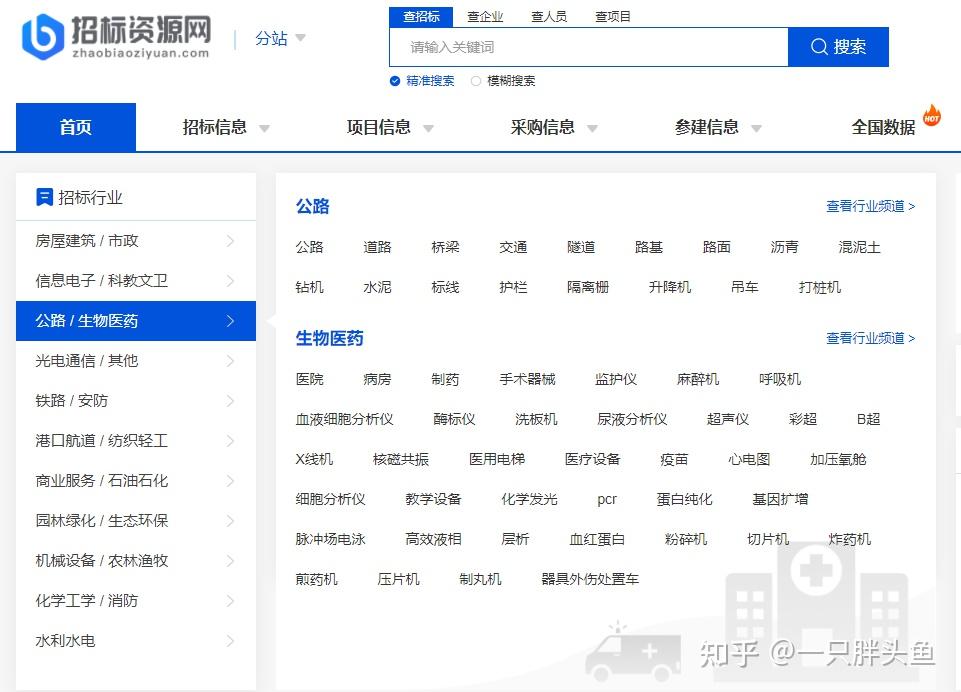
Task: Click the 监护仪 keyword link
Action: [x=616, y=379]
